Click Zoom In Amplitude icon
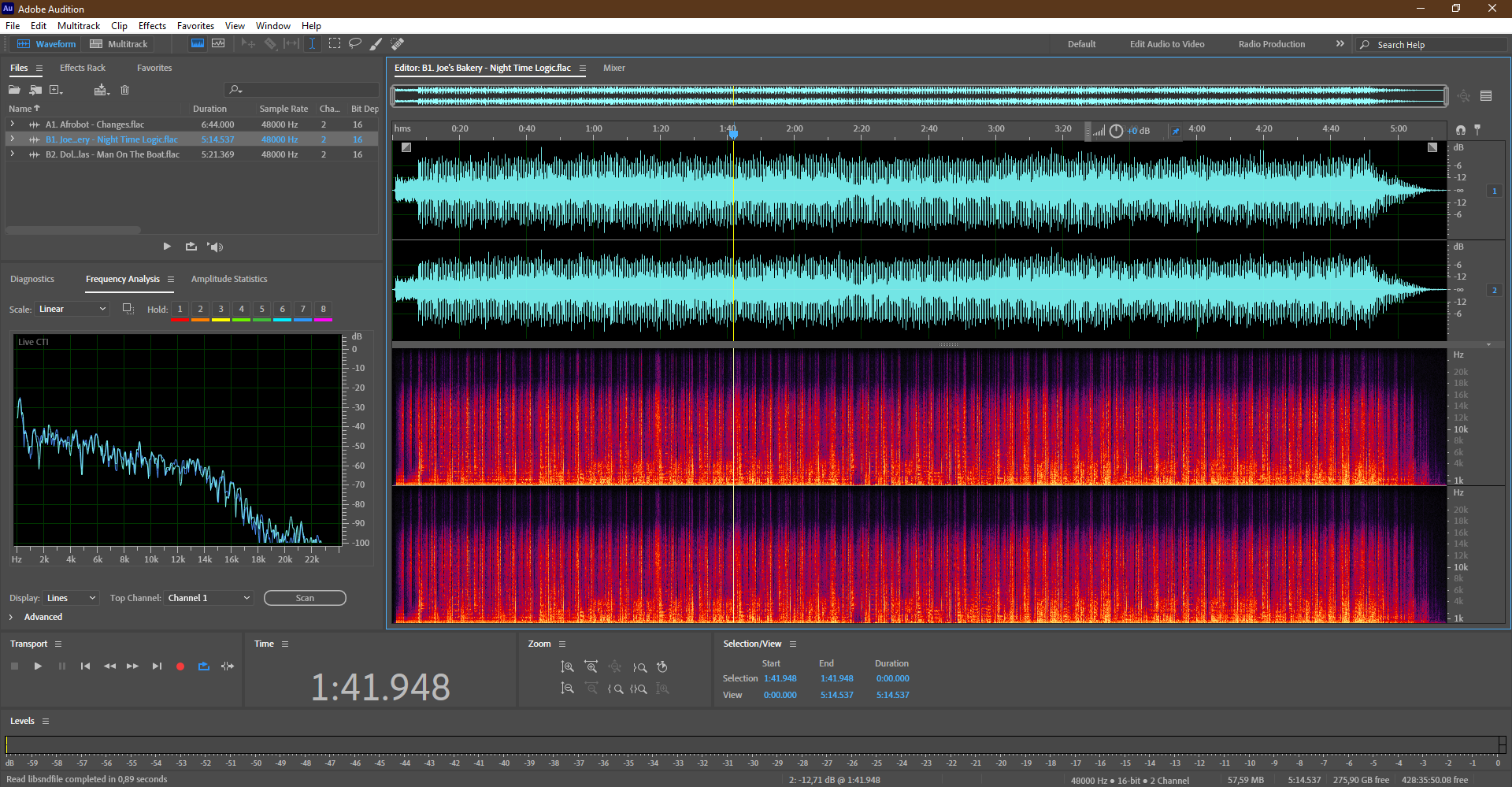Screen dimensions: 1512x787 [x=567, y=667]
